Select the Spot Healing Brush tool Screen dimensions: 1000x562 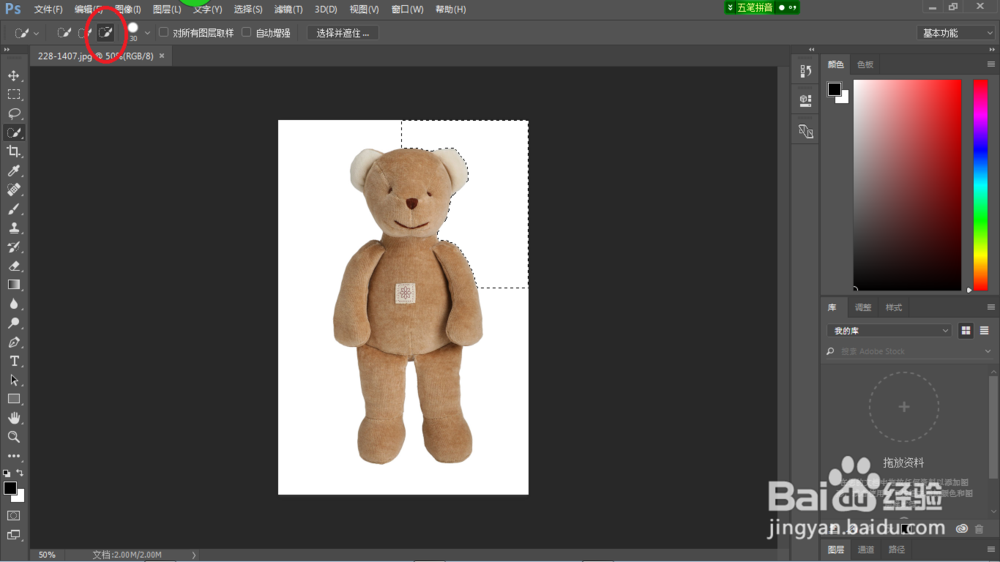pyautogui.click(x=13, y=189)
